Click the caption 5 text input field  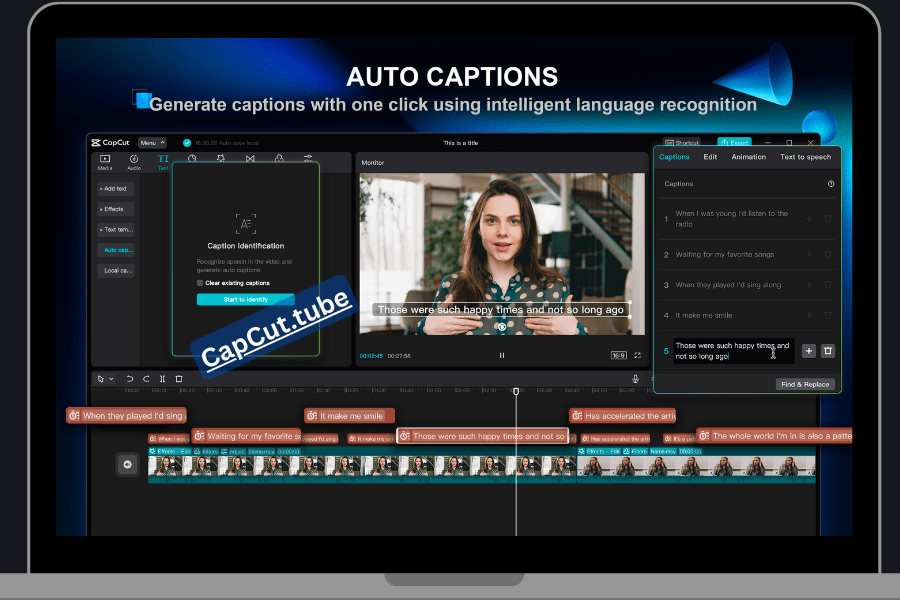click(733, 351)
